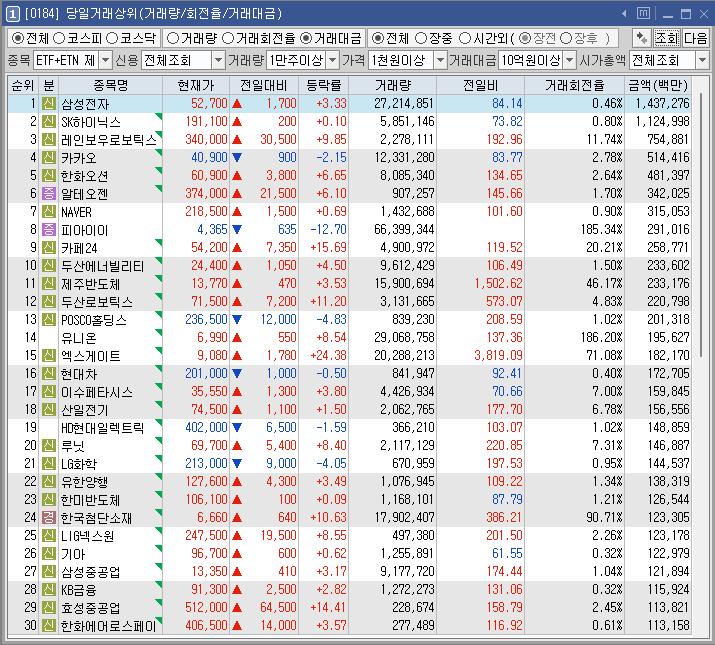Click the 신 badge next to 루닛
The image size is (715, 645).
[x=49, y=445]
